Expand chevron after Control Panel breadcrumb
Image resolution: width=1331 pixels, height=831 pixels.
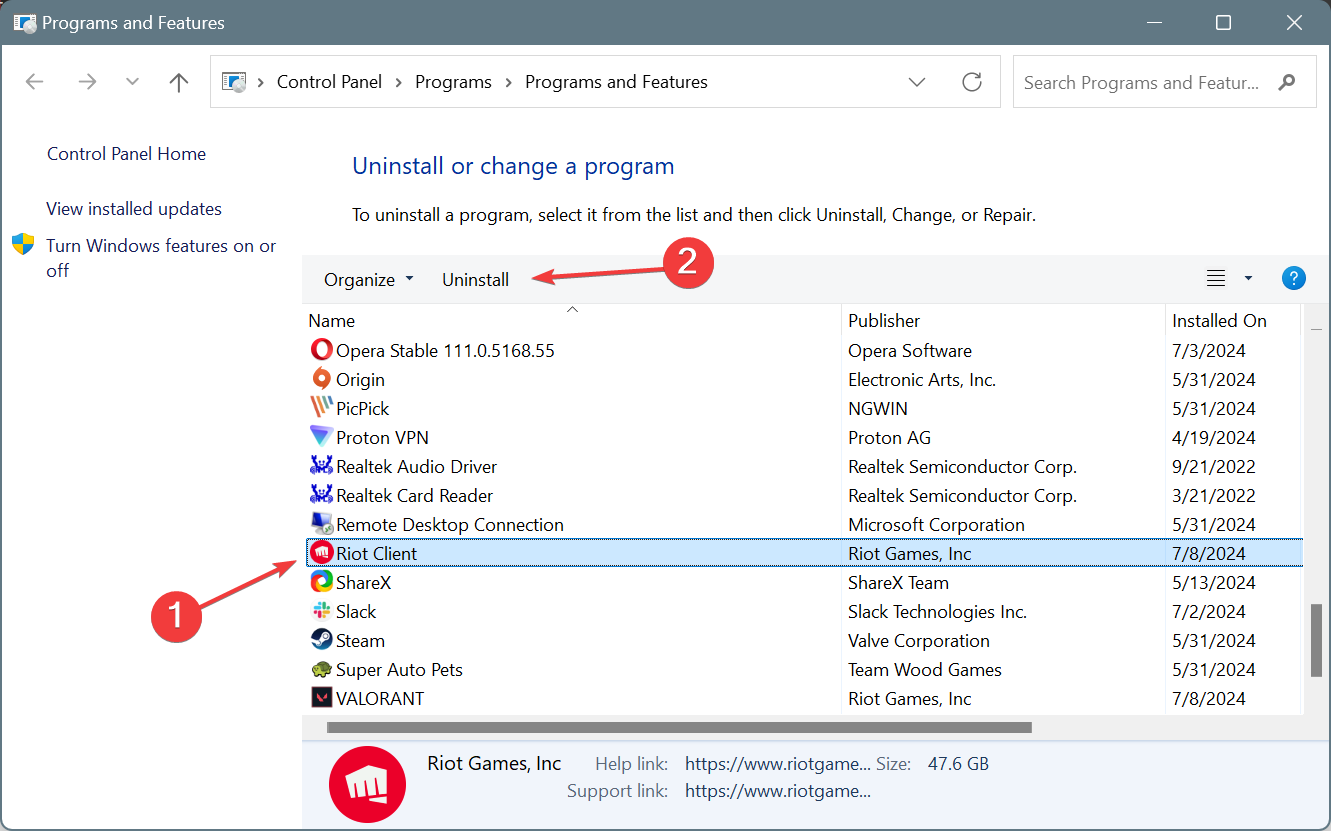click(399, 82)
